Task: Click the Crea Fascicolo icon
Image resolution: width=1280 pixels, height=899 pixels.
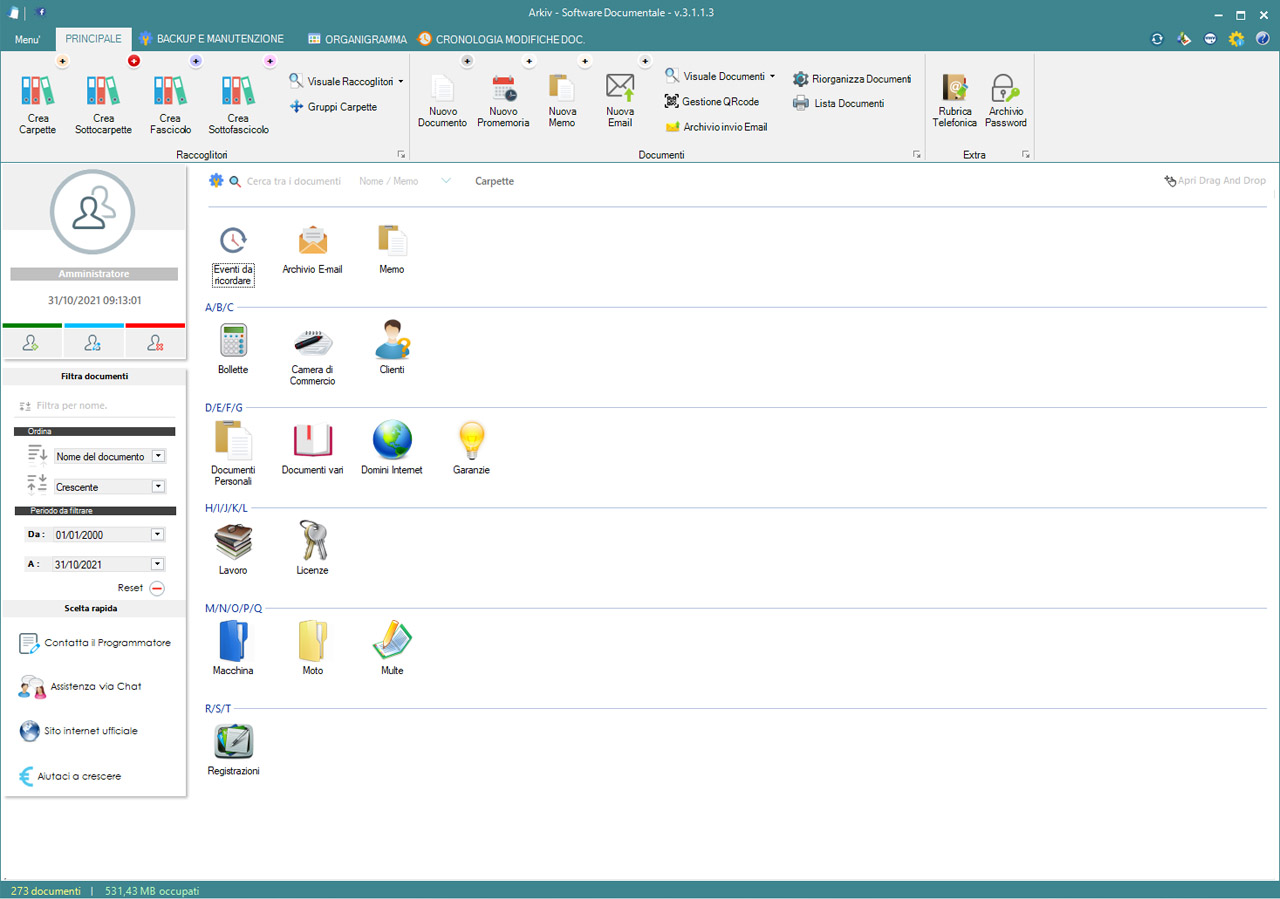Action: [x=170, y=91]
